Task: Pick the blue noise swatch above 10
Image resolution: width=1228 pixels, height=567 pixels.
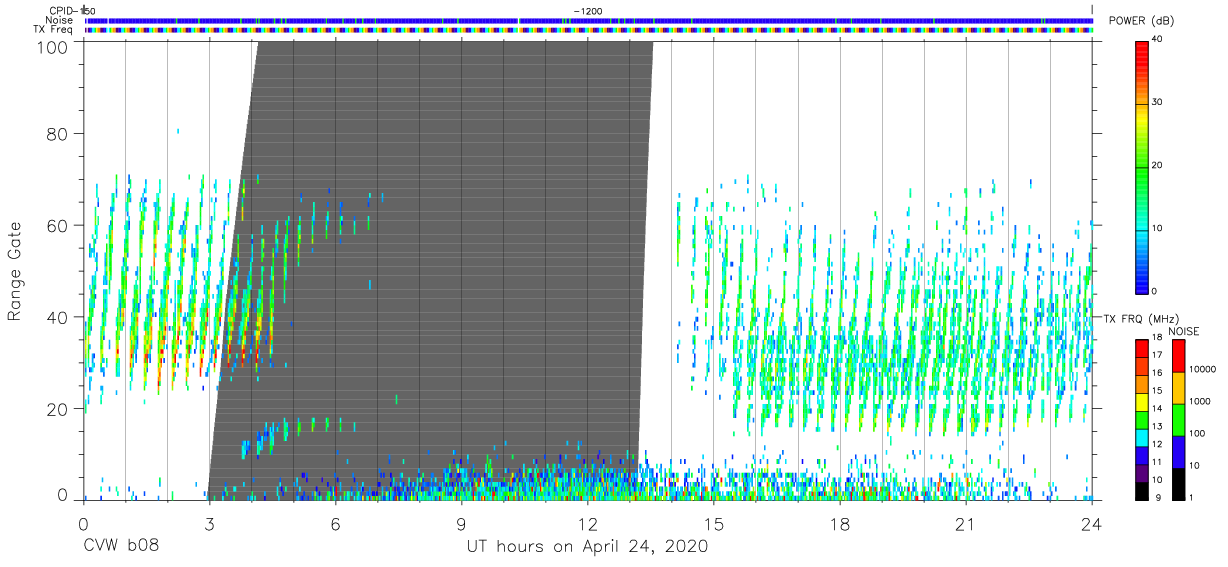Action: pyautogui.click(x=1179, y=451)
